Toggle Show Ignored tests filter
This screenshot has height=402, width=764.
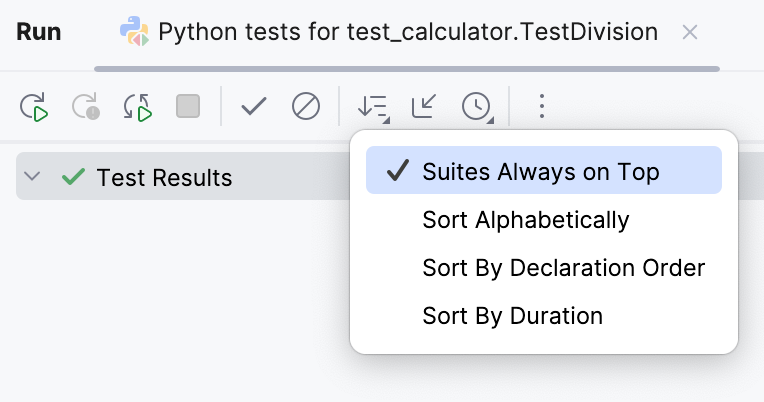point(305,106)
